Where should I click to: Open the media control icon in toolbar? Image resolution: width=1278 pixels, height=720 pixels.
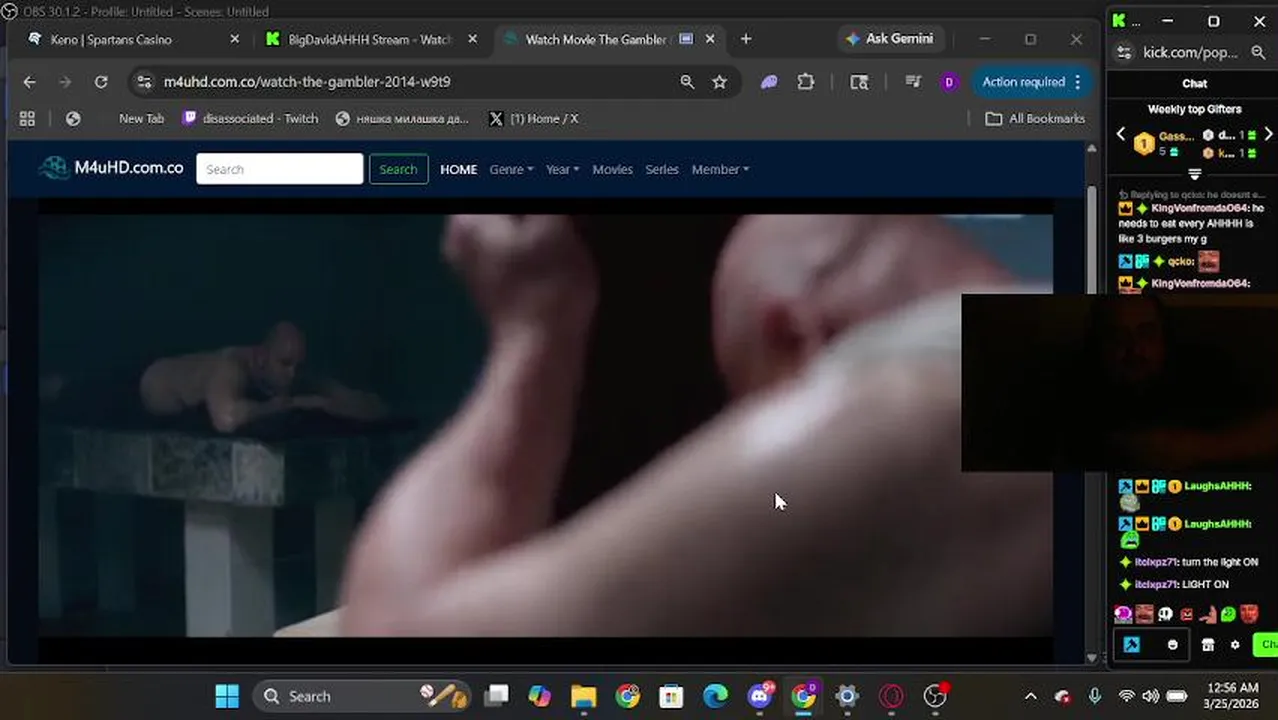[x=912, y=82]
